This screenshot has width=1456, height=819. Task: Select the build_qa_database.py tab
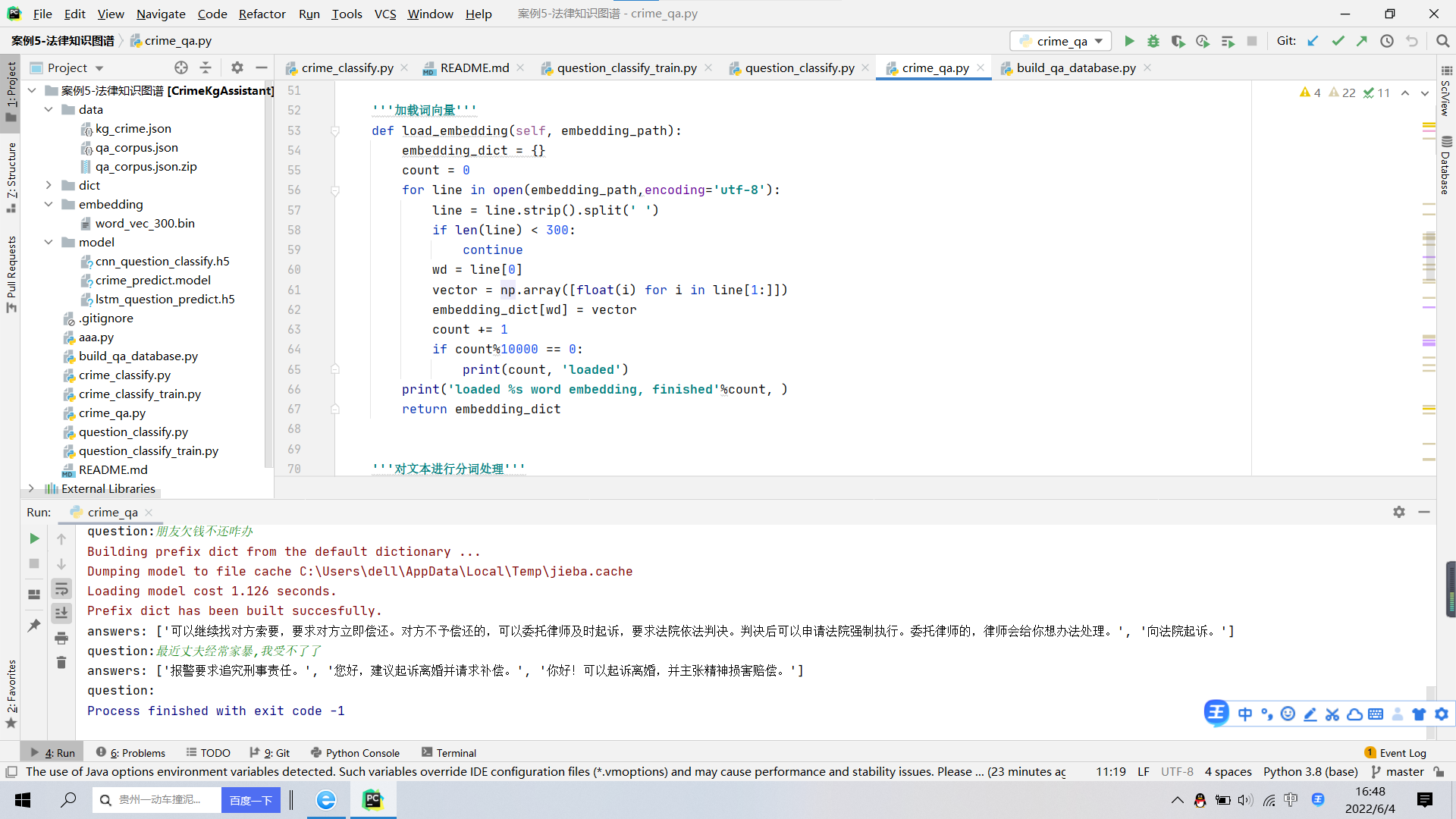1075,68
